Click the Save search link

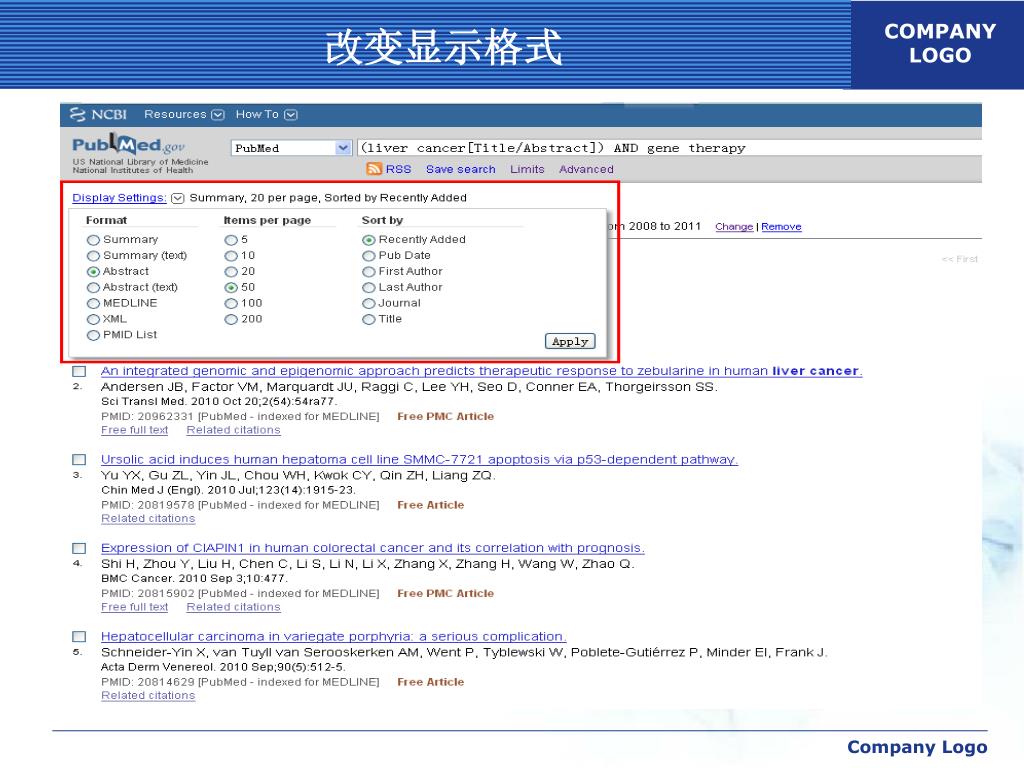point(460,169)
